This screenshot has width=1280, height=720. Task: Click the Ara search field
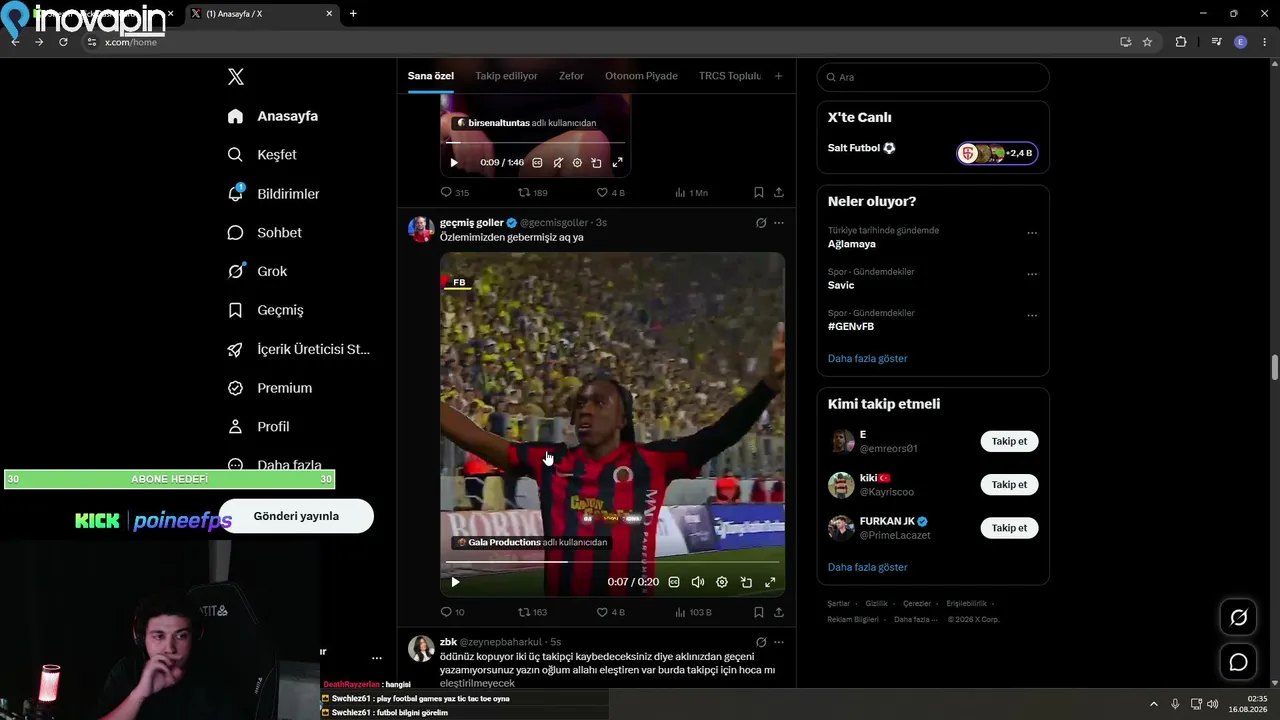[933, 77]
